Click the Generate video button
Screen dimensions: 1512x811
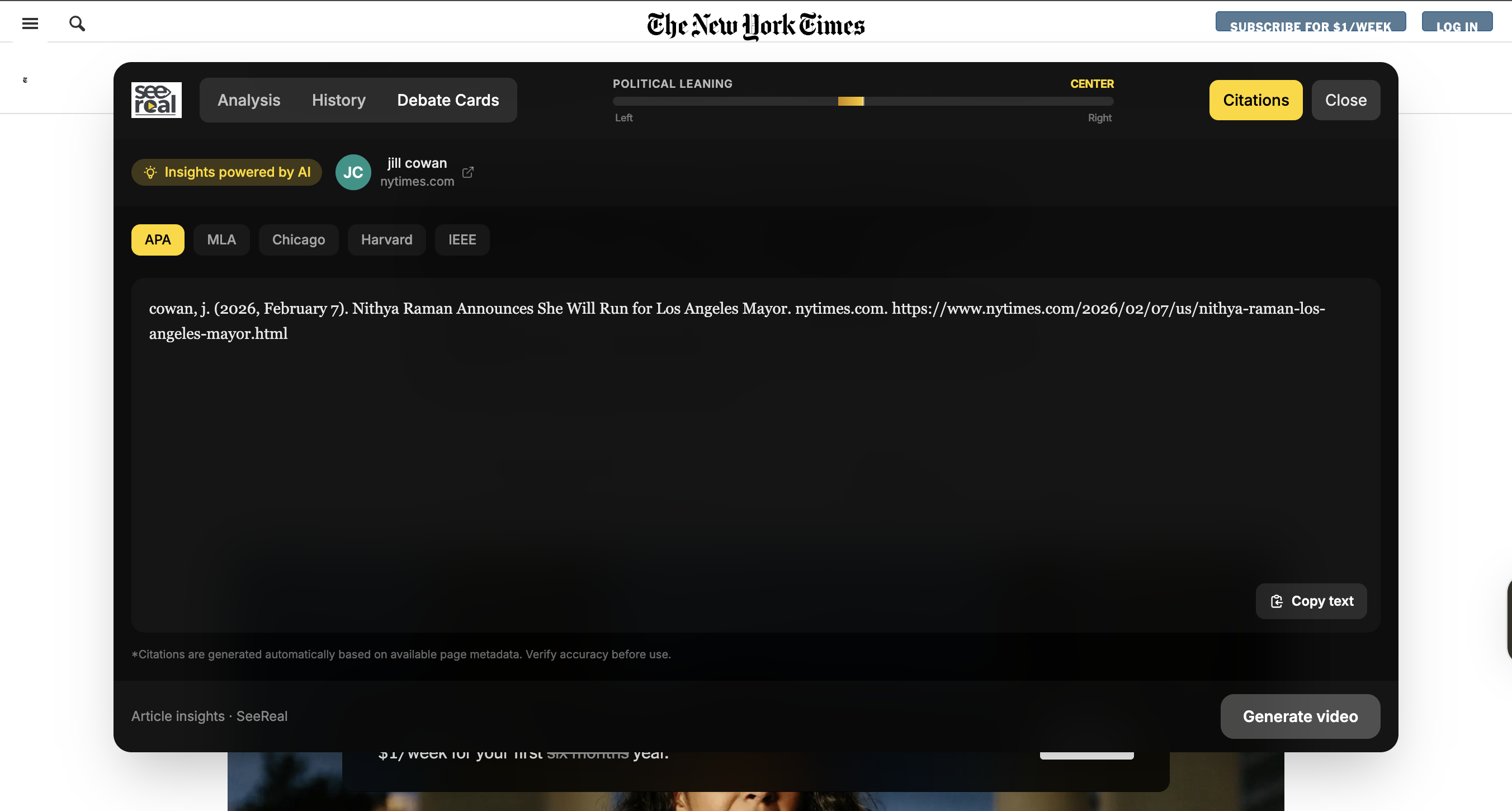point(1300,716)
